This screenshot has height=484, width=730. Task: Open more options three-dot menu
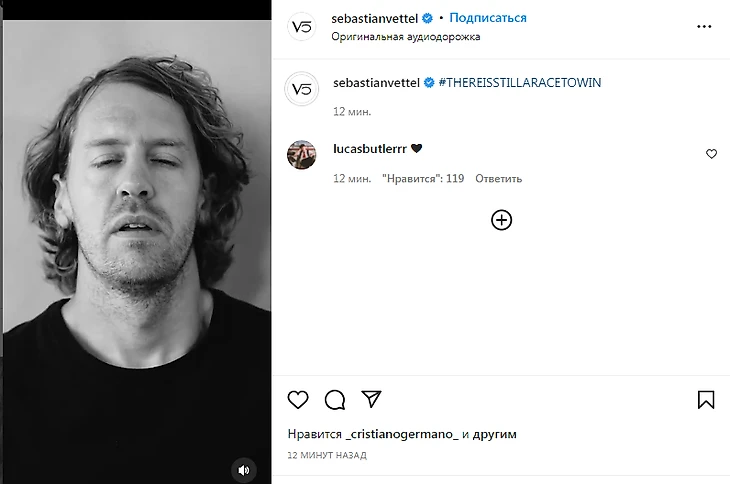pos(704,26)
